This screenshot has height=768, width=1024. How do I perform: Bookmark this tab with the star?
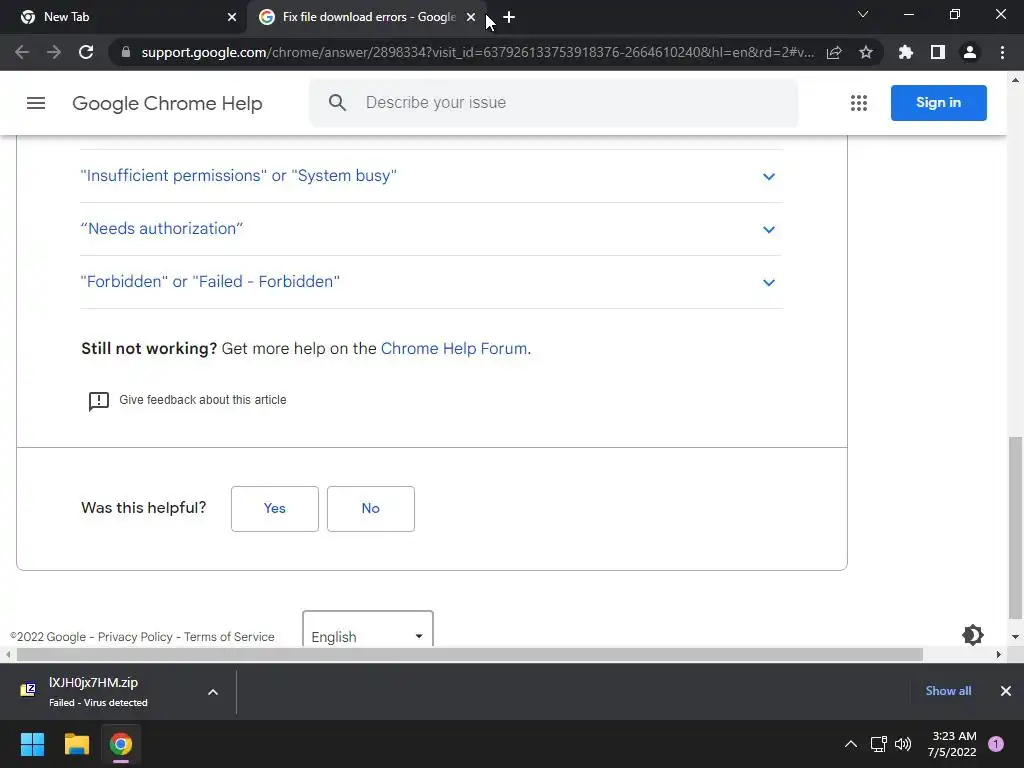tap(866, 52)
